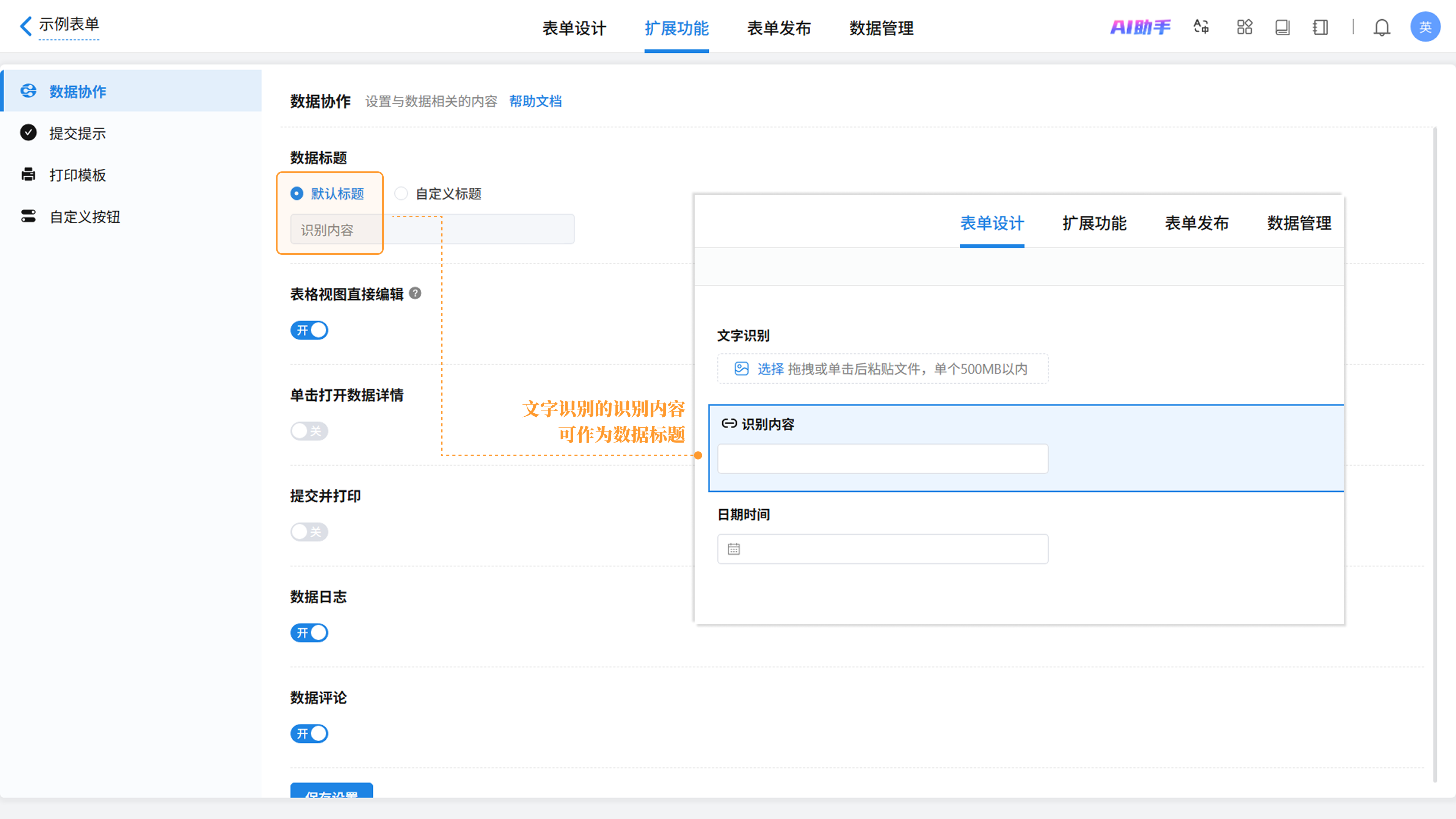Click the help icon beside 表格视图直接编辑
The width and height of the screenshot is (1456, 819).
(415, 293)
